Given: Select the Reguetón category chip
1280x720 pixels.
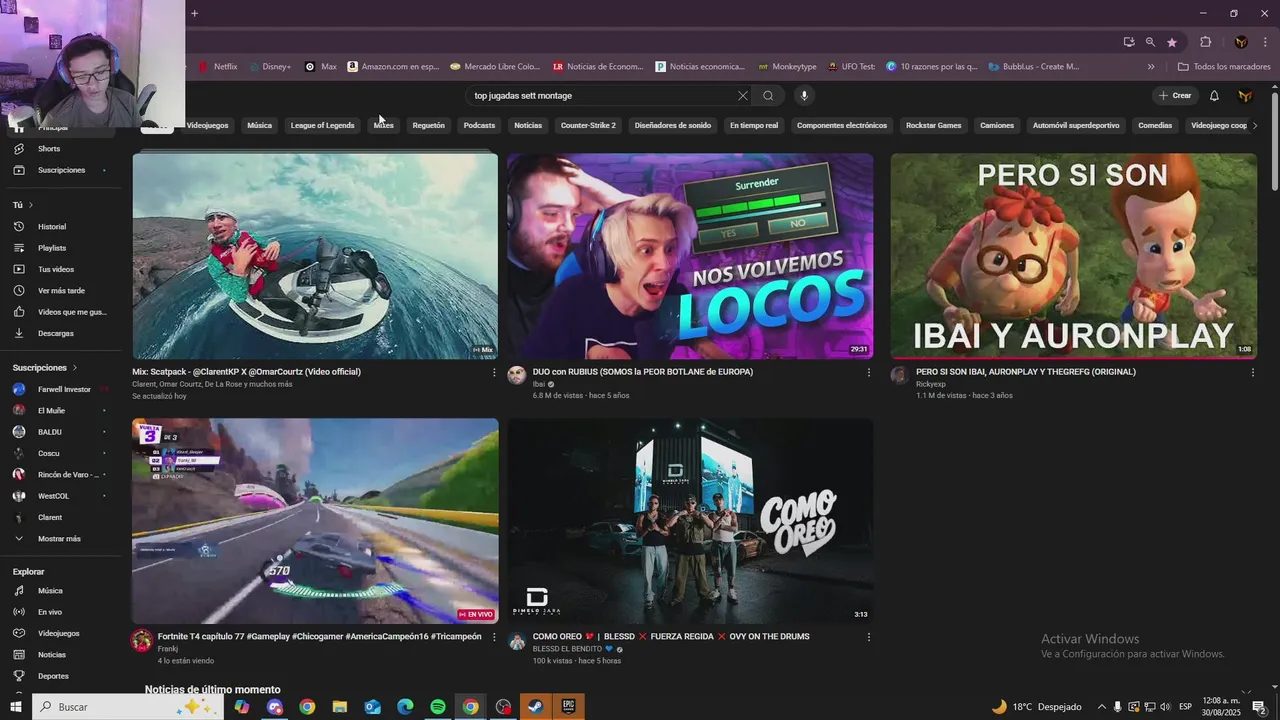Looking at the screenshot, I should click(x=428, y=125).
